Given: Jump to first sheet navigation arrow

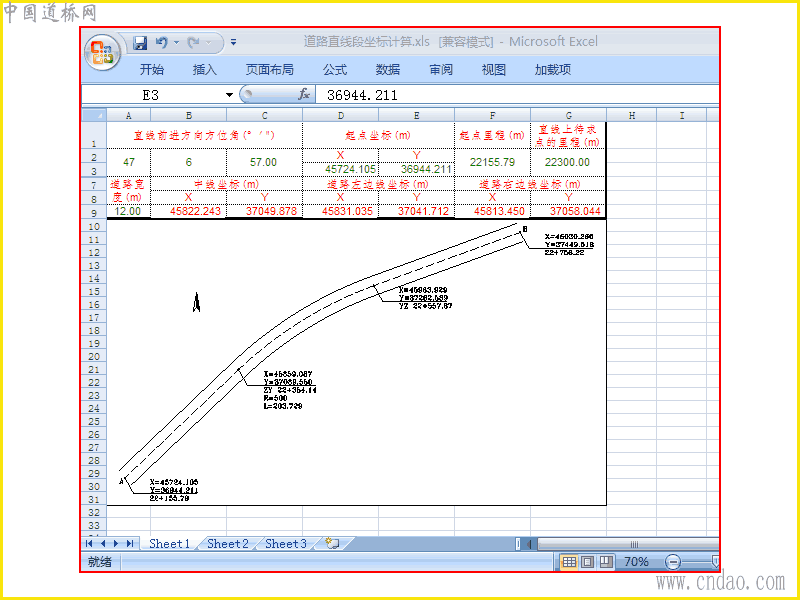Looking at the screenshot, I should point(89,544).
